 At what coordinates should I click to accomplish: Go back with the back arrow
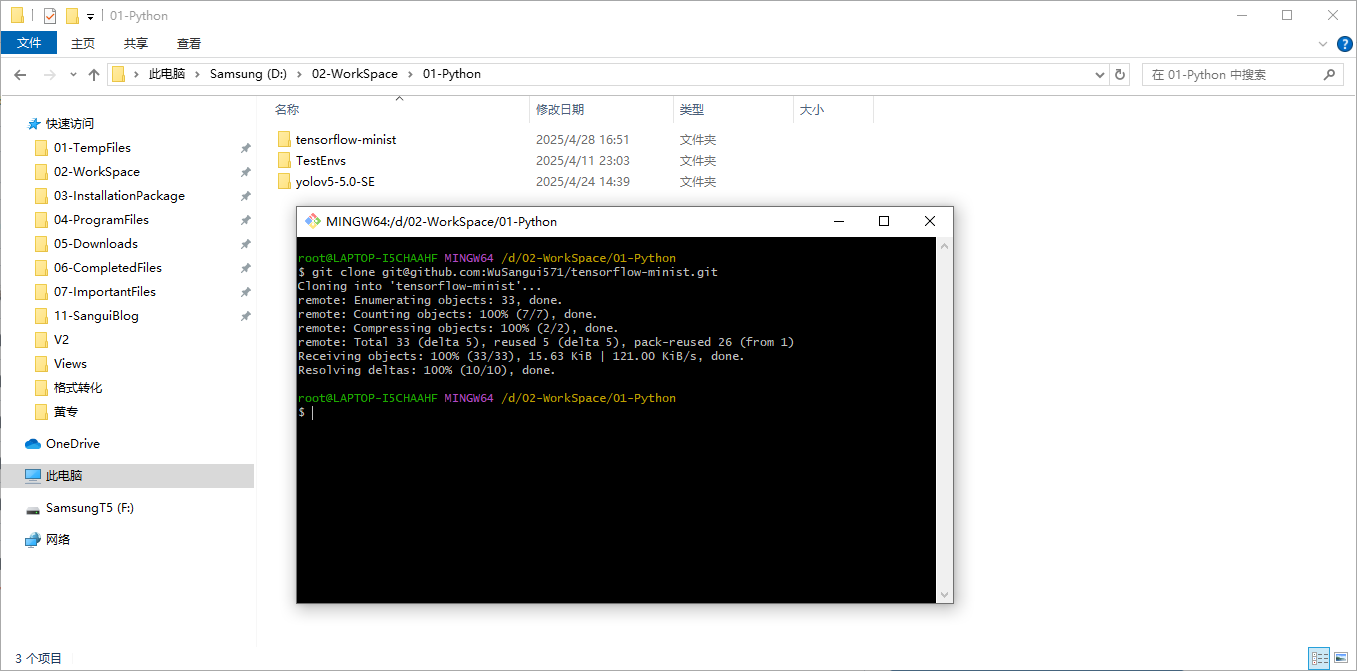point(19,74)
